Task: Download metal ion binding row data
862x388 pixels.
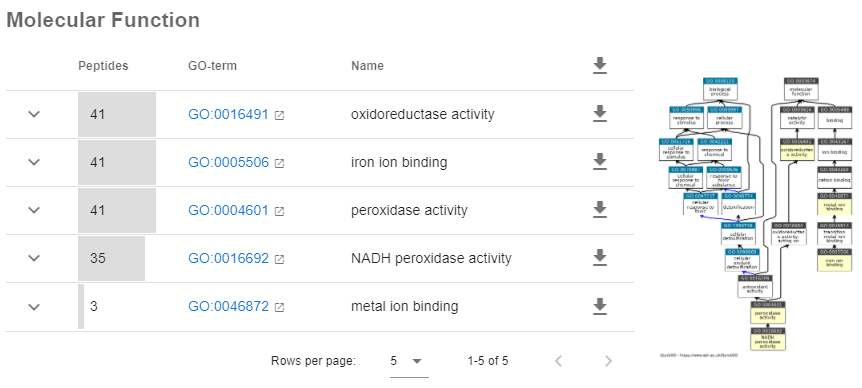Action: tap(600, 306)
